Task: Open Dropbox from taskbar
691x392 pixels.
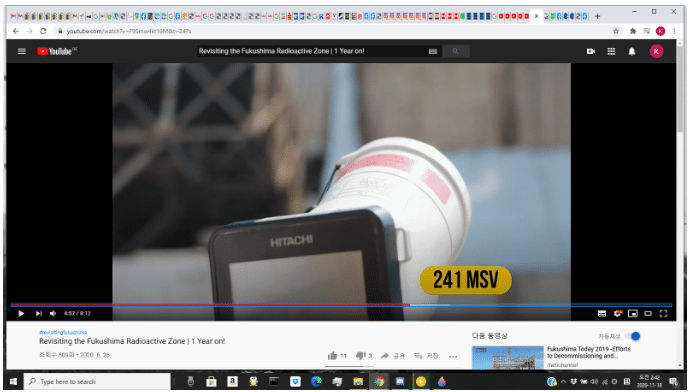Action: click(x=295, y=381)
